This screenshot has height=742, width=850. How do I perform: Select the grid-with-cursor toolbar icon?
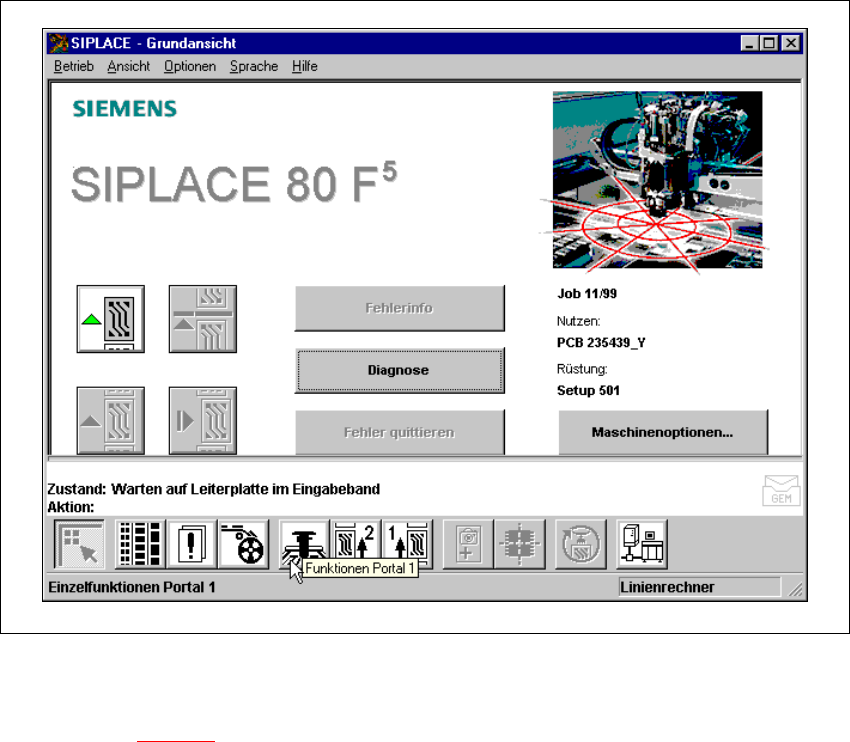pos(80,544)
